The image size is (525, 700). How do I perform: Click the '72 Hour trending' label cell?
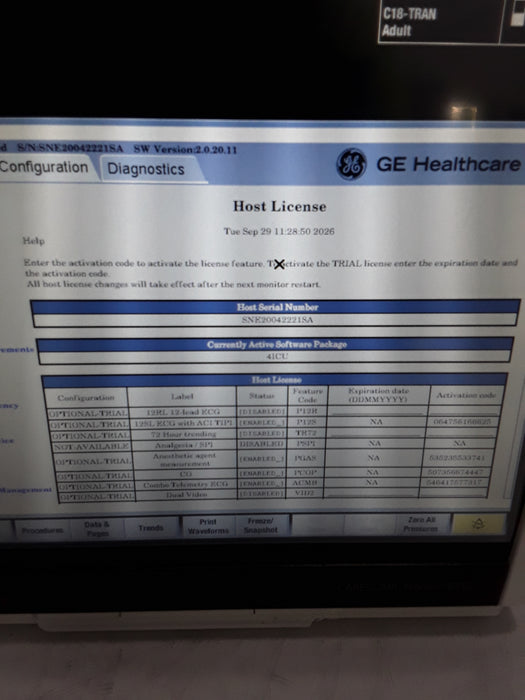point(183,433)
